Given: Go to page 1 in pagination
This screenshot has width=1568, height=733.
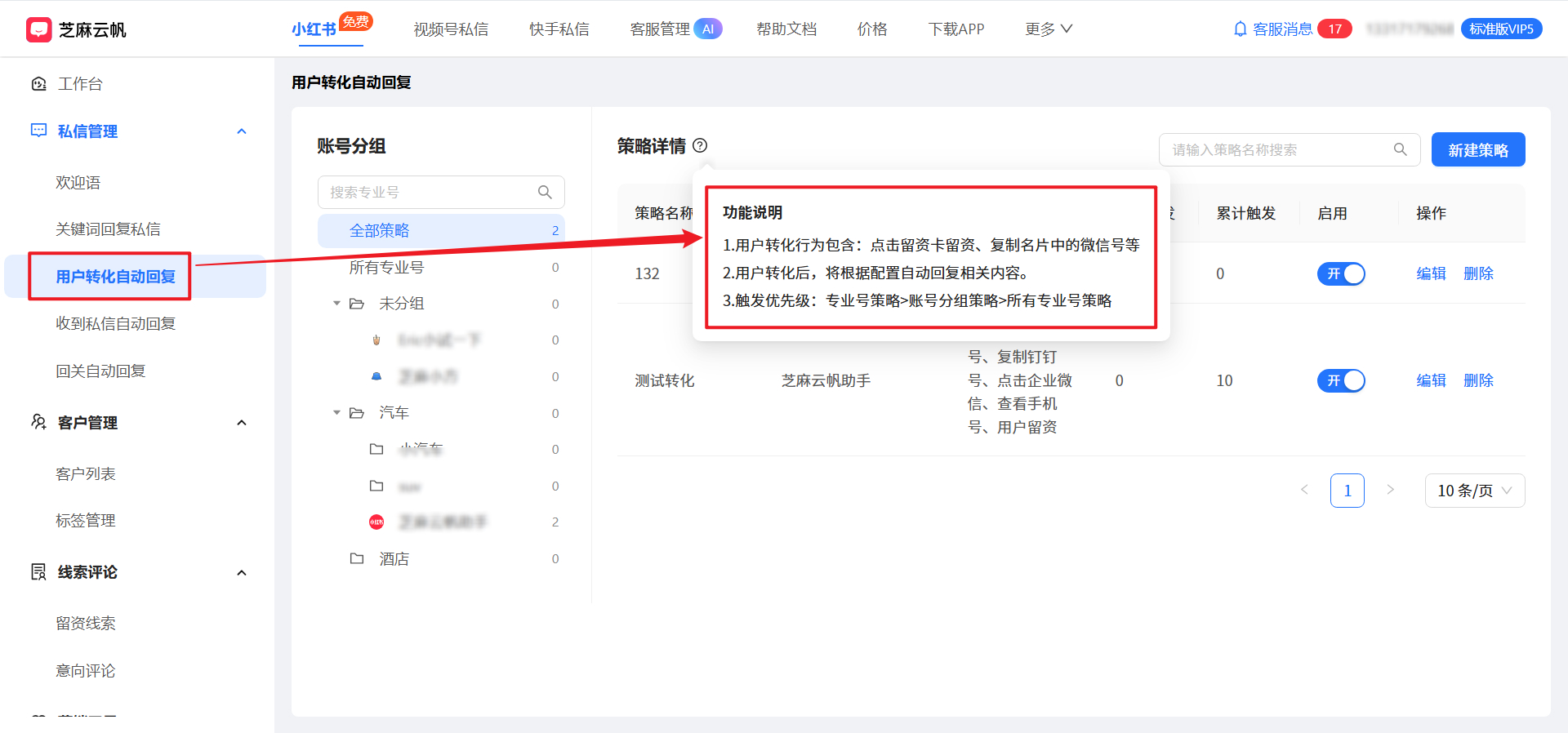Looking at the screenshot, I should [1347, 491].
